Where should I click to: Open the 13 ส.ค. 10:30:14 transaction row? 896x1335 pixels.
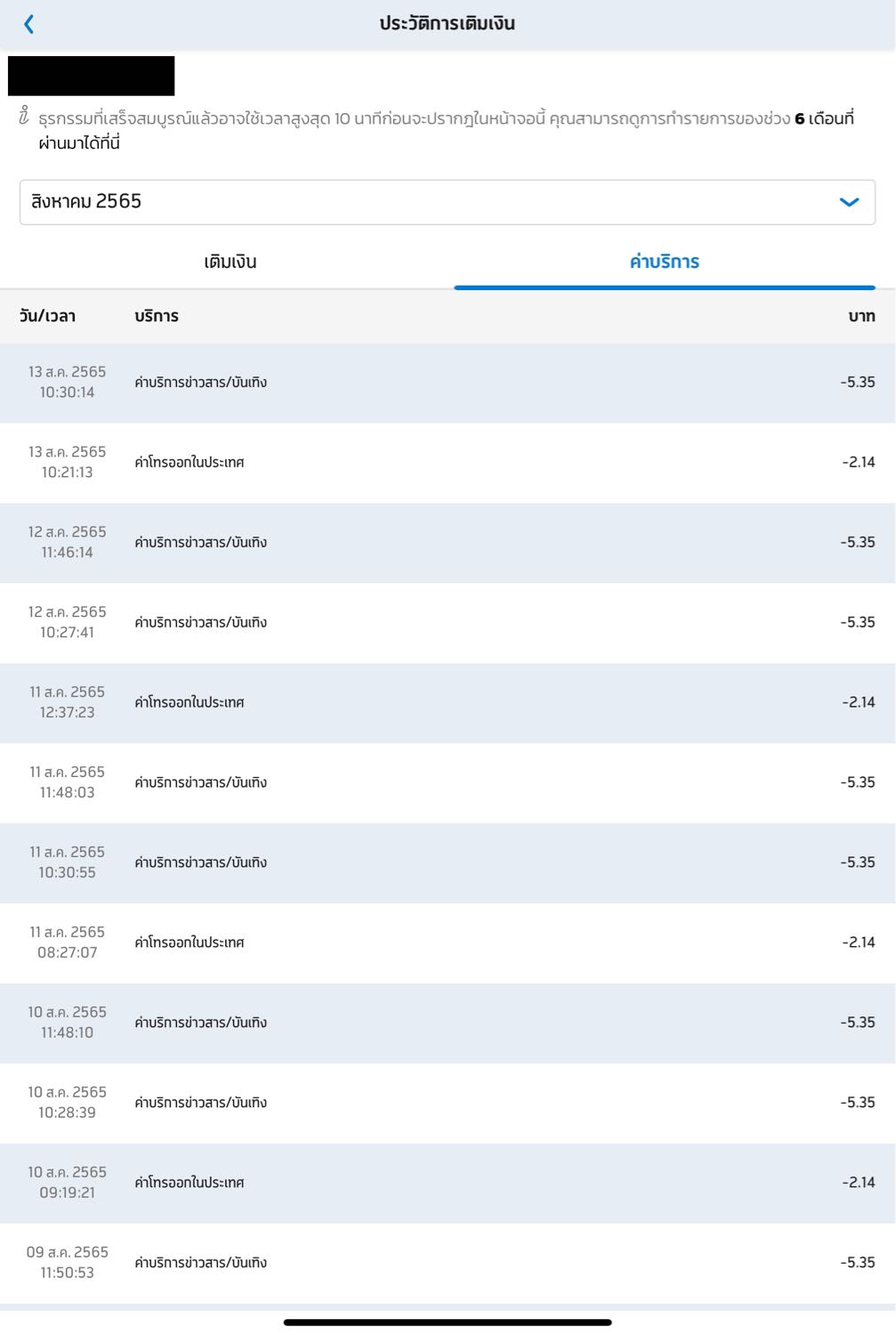coord(447,383)
